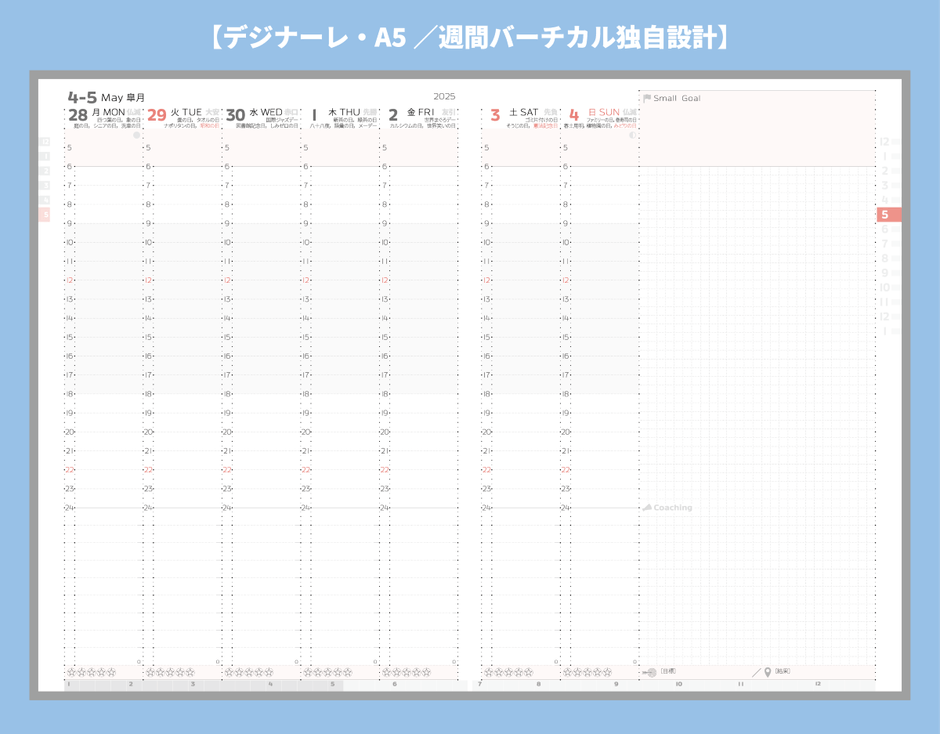Click week number 10 on the bottom ruler
Viewport: 940px width, 734px height.
point(680,684)
